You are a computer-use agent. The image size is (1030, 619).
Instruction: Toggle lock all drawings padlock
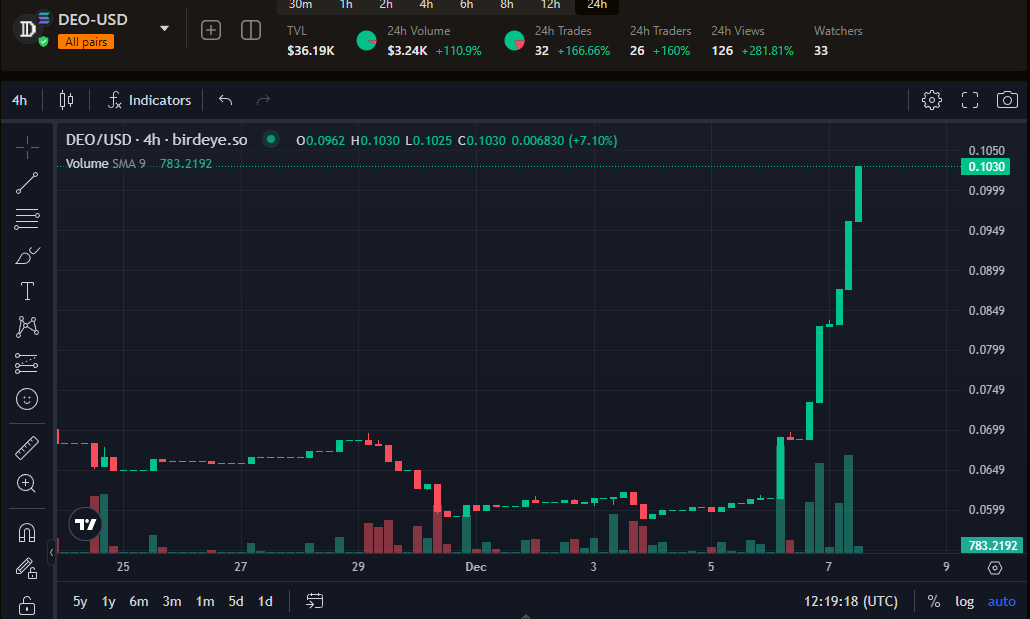click(27, 605)
